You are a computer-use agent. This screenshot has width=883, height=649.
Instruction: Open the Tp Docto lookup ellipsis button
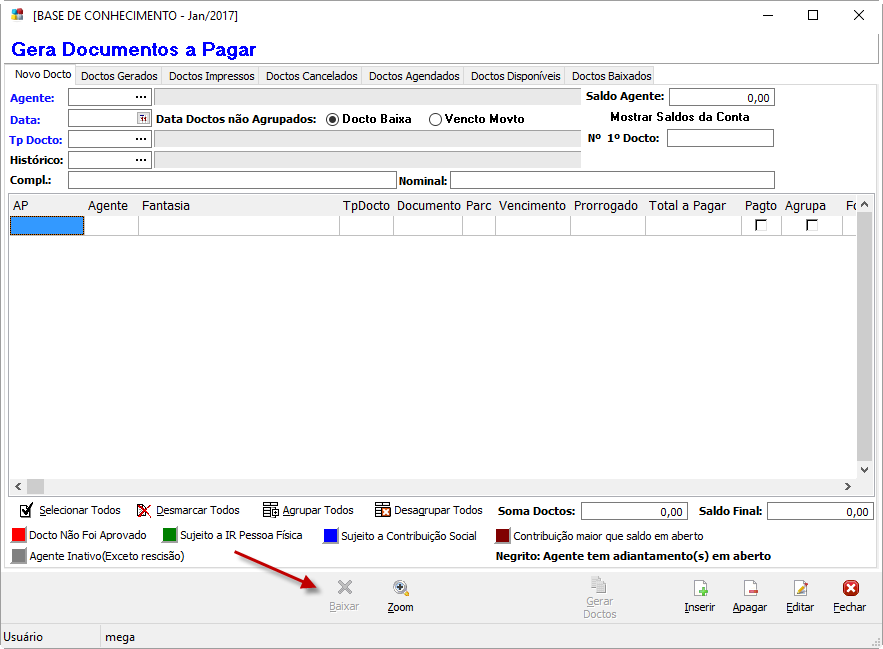140,139
